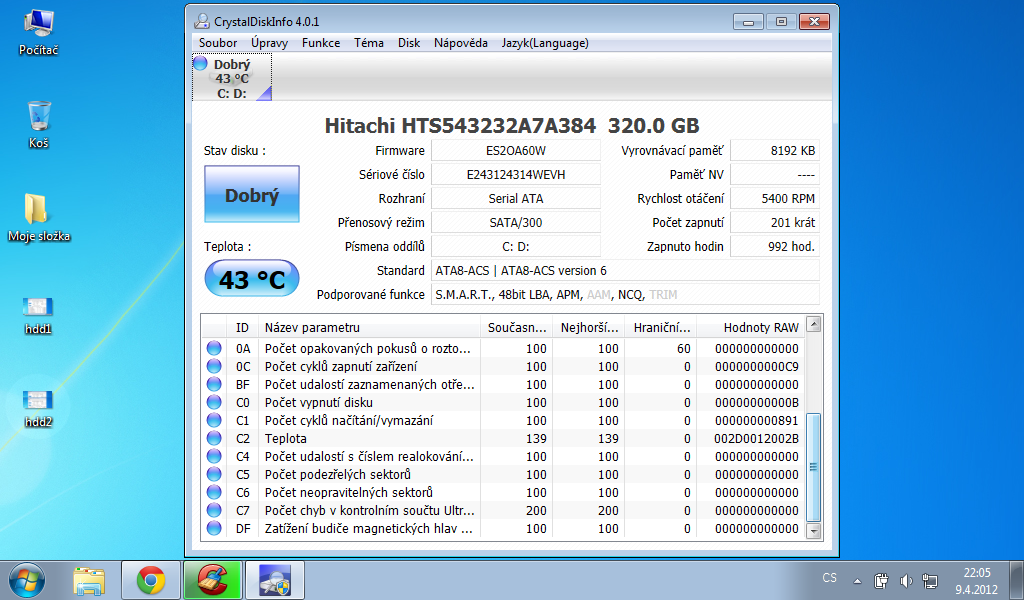Click the status orb for attribute 0A
This screenshot has height=600, width=1024.
tap(214, 348)
